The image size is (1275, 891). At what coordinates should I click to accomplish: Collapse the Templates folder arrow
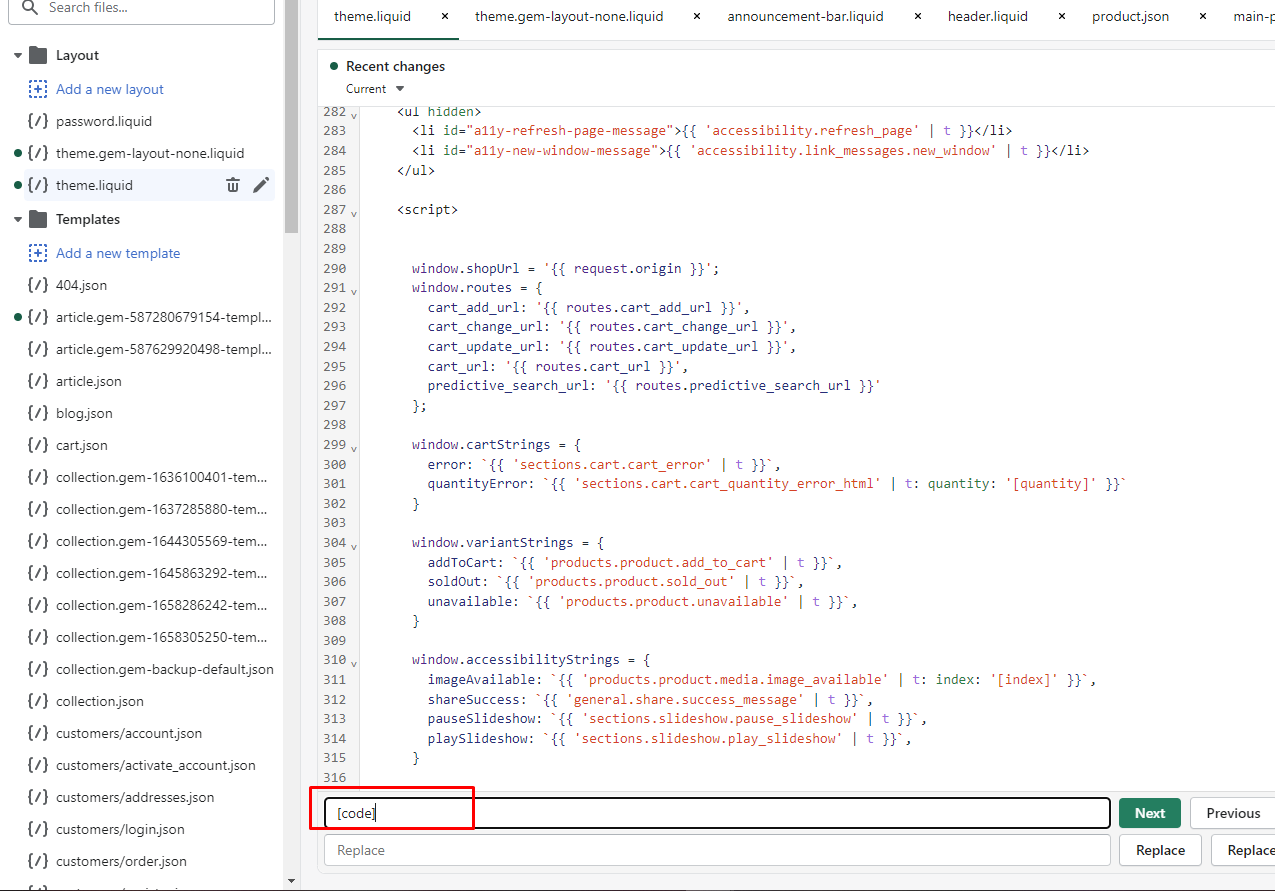[17, 219]
